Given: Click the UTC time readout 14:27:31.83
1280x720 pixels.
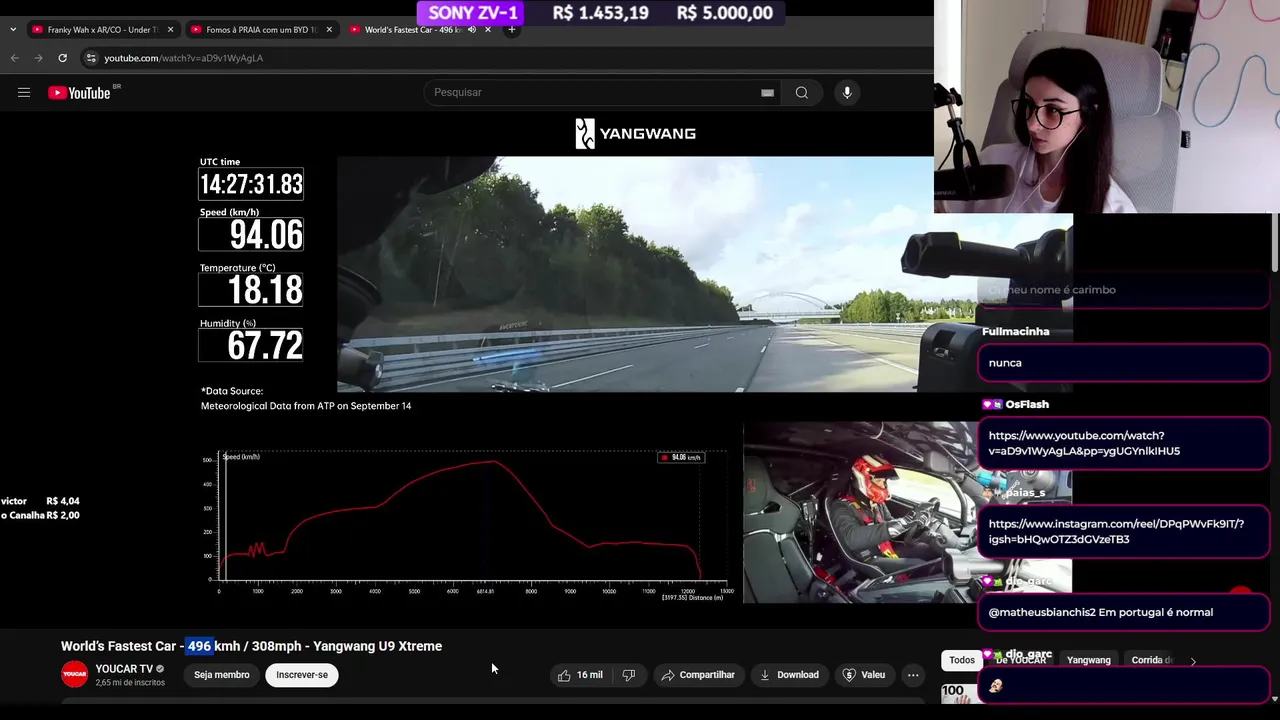Looking at the screenshot, I should tap(251, 184).
